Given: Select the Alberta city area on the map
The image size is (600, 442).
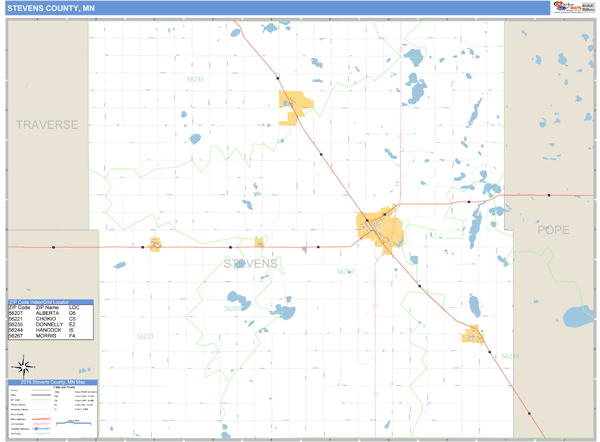Looking at the screenshot, I should pos(259,242).
